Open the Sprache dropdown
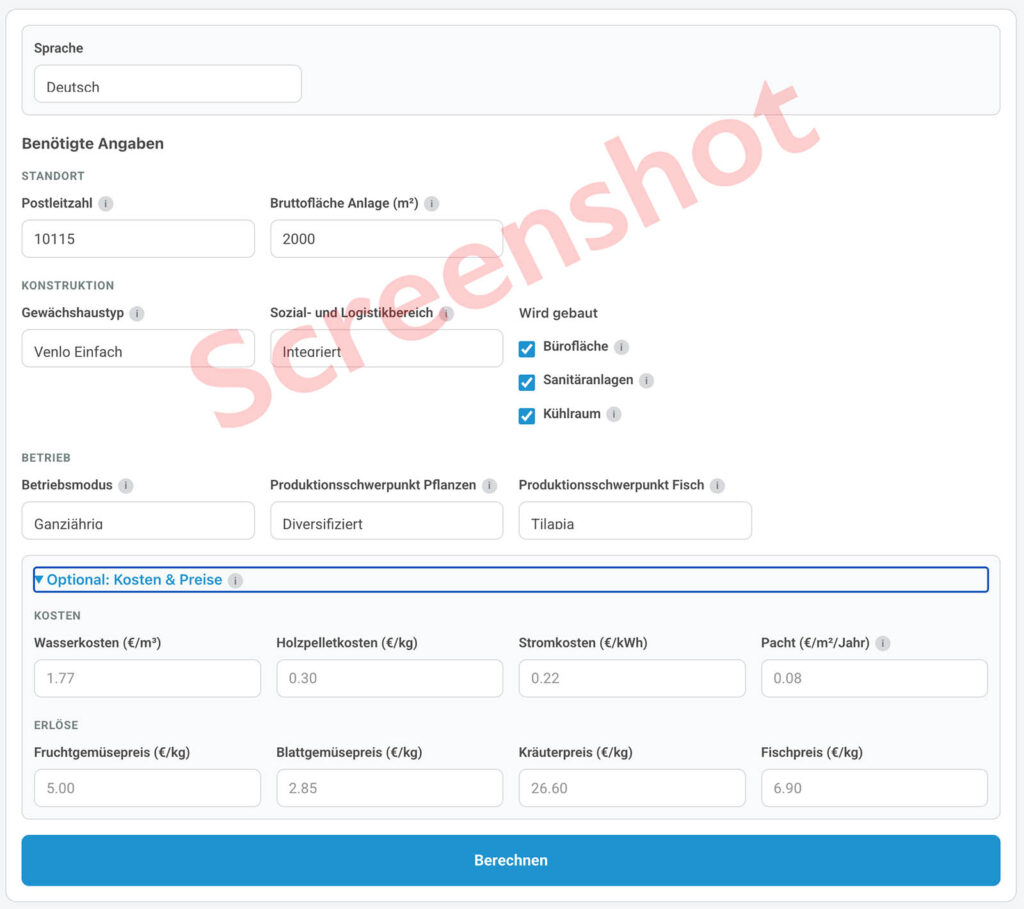The width and height of the screenshot is (1024, 909). pyautogui.click(x=167, y=85)
